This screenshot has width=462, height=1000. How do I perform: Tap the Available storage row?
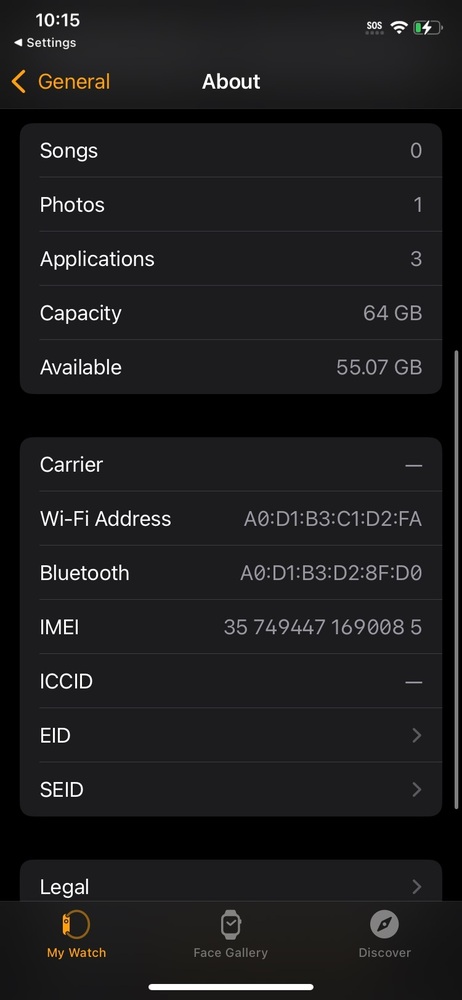231,367
